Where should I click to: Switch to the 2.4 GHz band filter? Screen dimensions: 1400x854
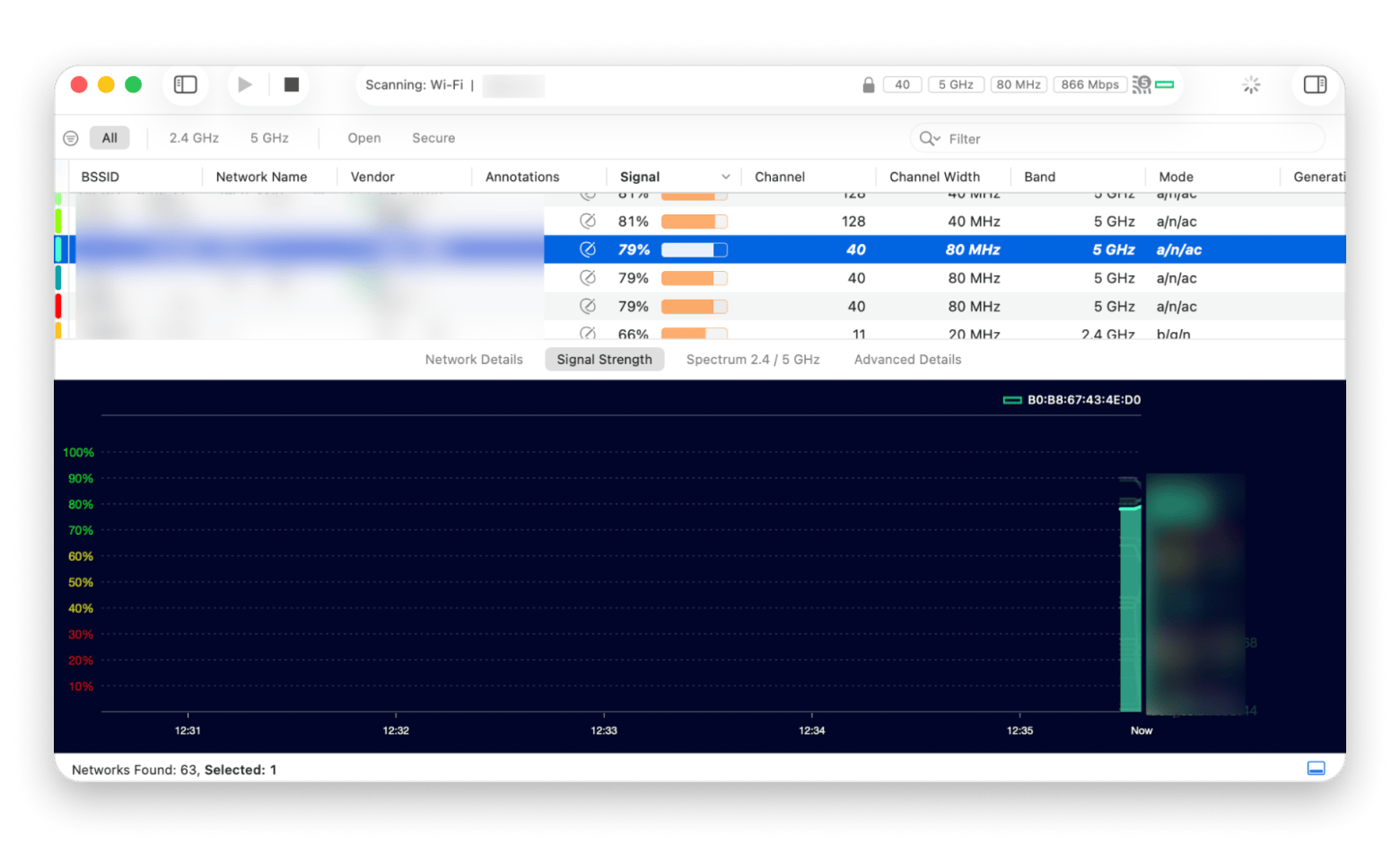point(192,137)
